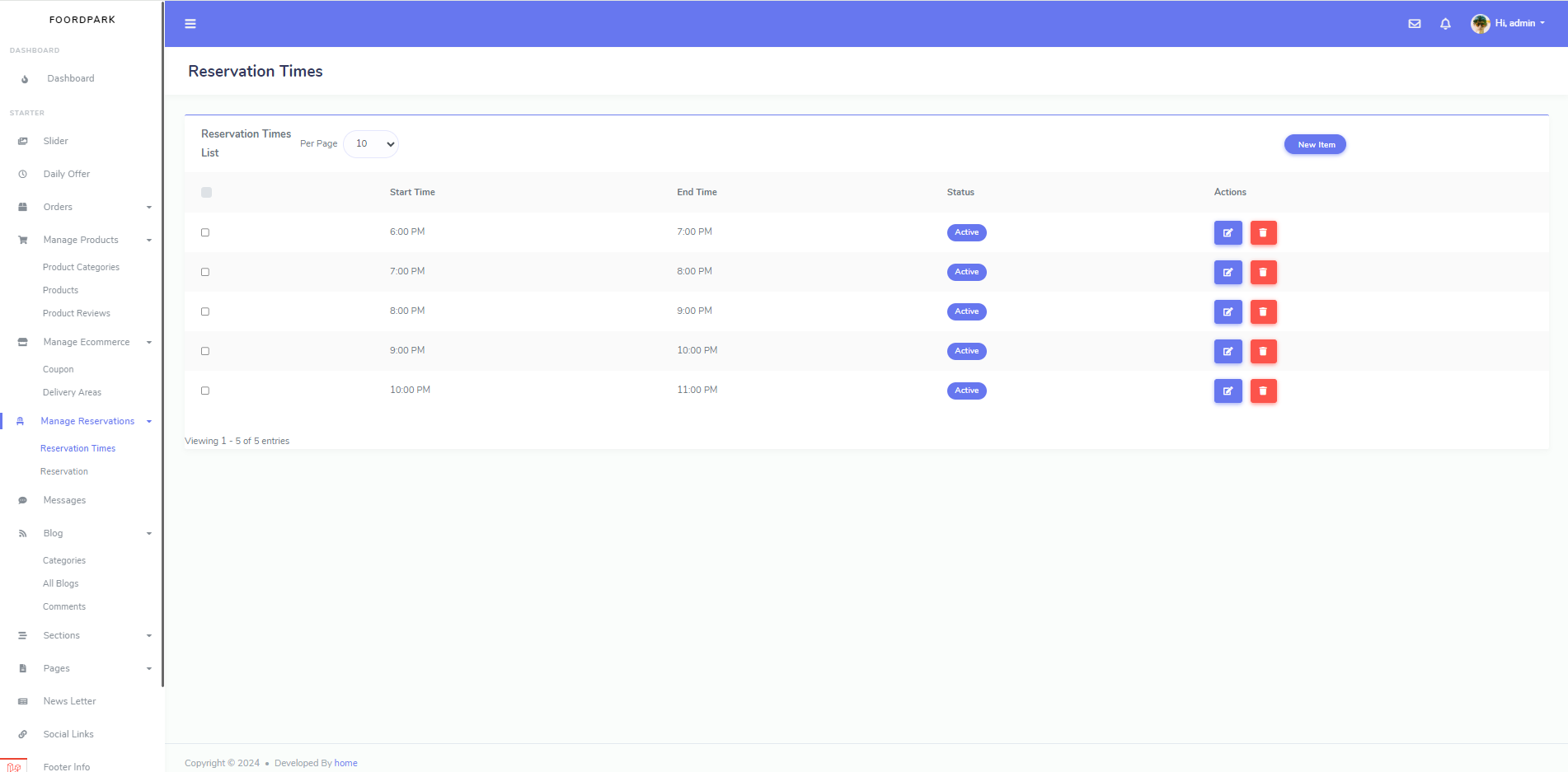
Task: Delete the 7:00 PM to 8:00 PM row
Action: click(1263, 273)
